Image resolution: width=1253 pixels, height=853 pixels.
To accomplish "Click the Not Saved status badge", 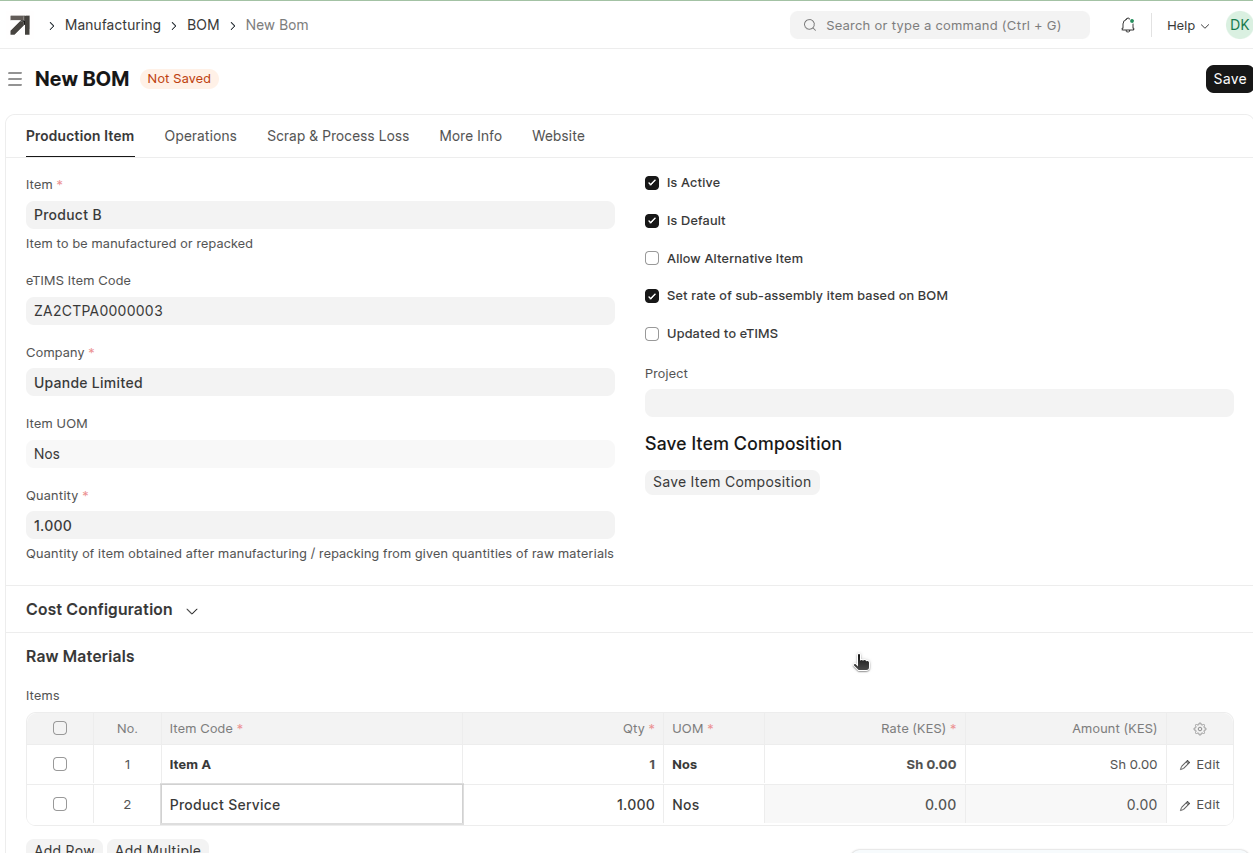I will point(179,79).
